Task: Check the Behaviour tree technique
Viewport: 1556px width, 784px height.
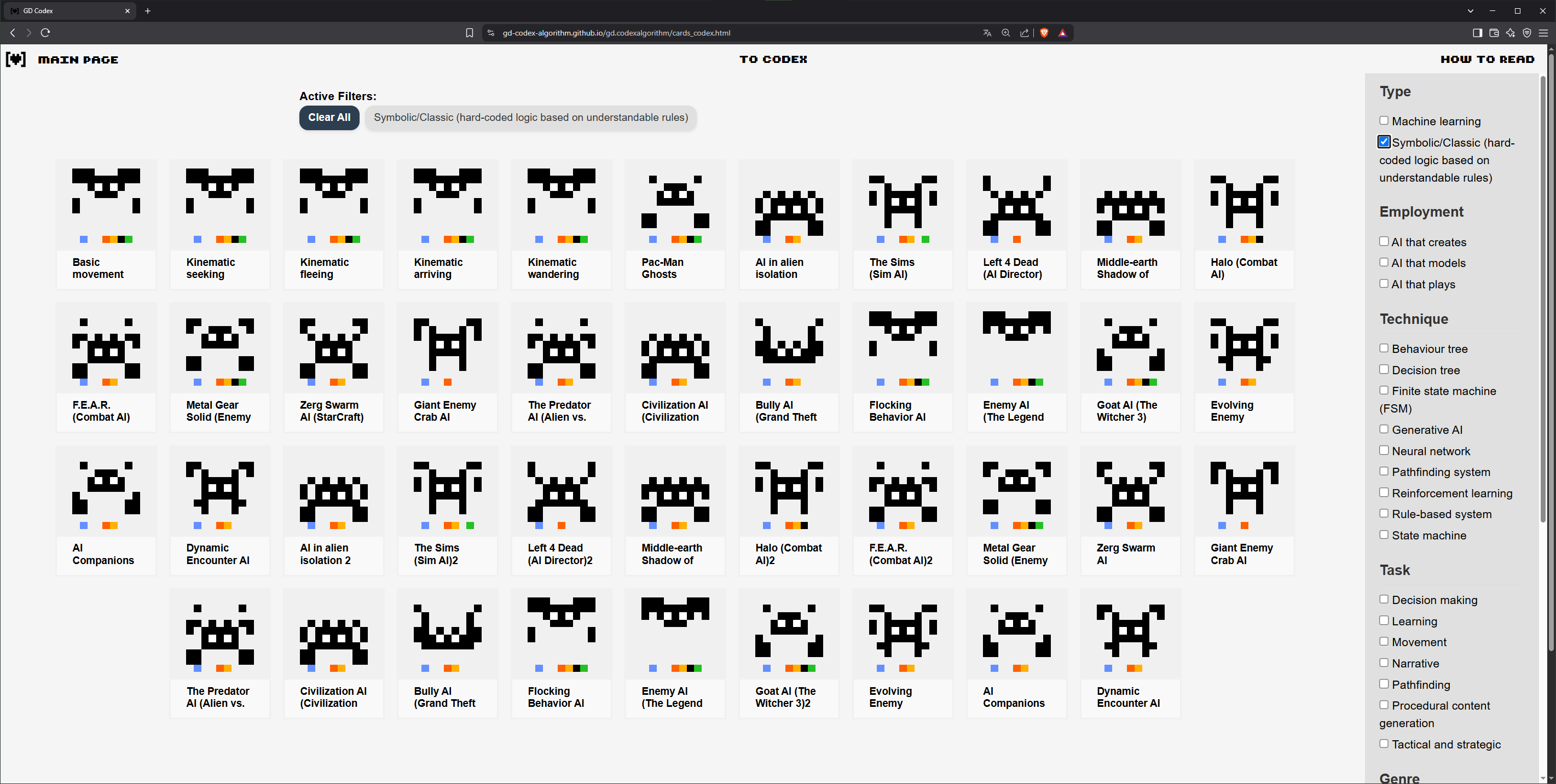Action: pos(1384,349)
